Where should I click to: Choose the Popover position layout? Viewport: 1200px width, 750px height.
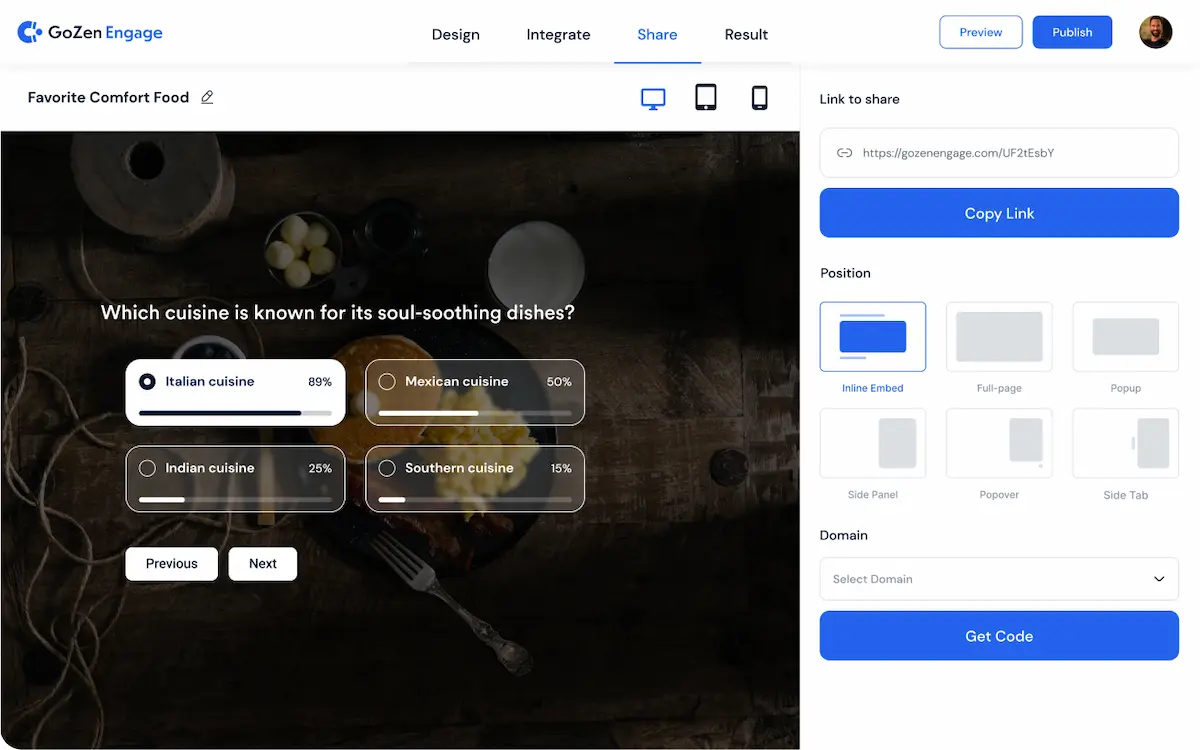click(999, 443)
